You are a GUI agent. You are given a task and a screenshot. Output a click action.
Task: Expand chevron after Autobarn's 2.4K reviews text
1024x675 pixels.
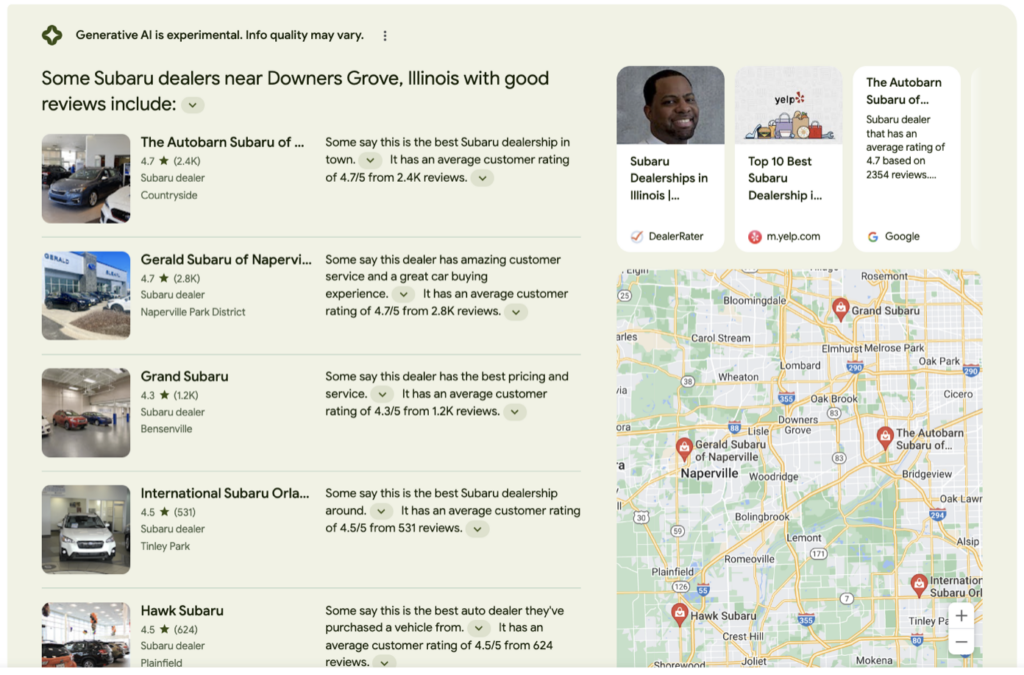[482, 178]
